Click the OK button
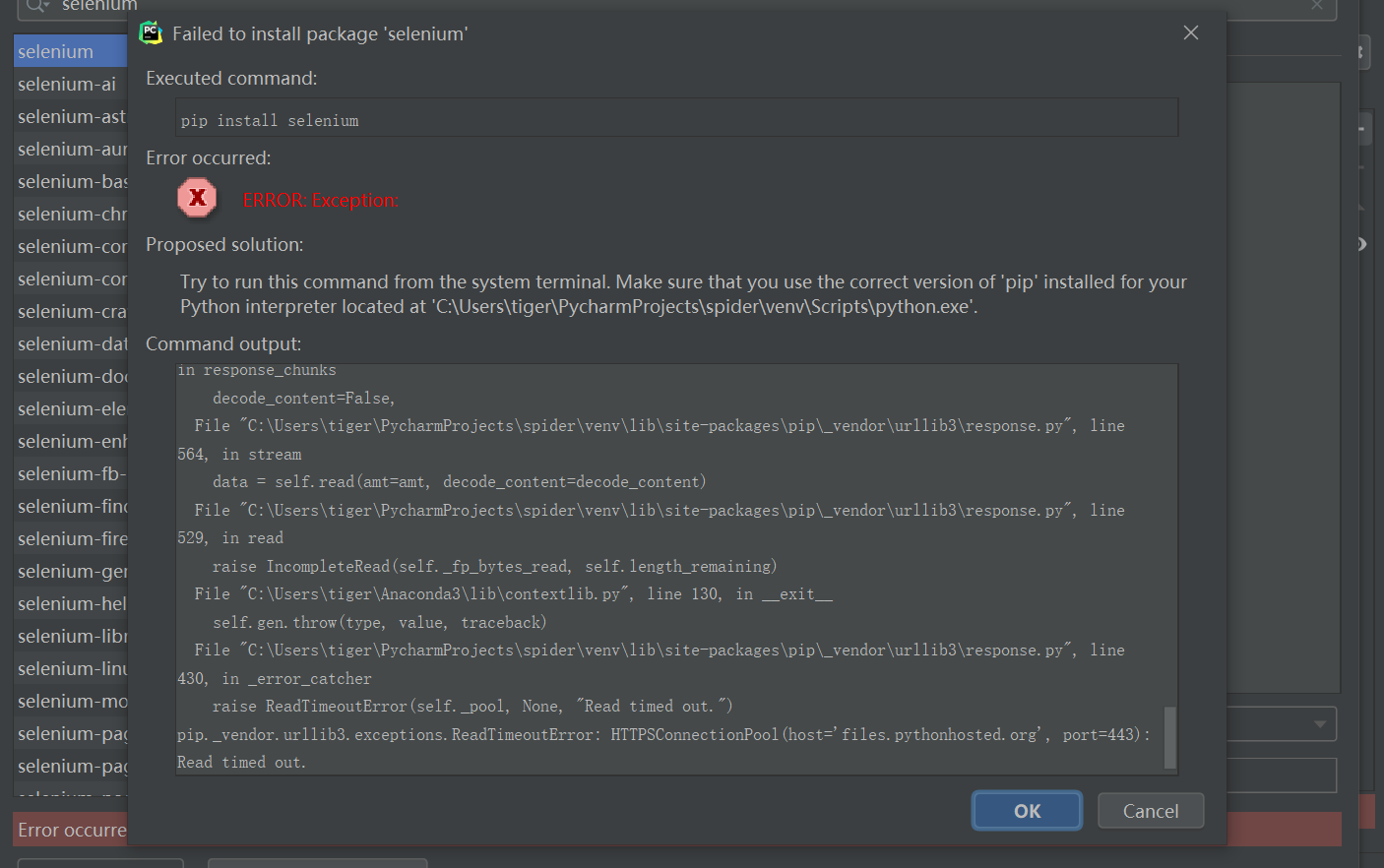This screenshot has width=1384, height=868. pyautogui.click(x=1027, y=811)
